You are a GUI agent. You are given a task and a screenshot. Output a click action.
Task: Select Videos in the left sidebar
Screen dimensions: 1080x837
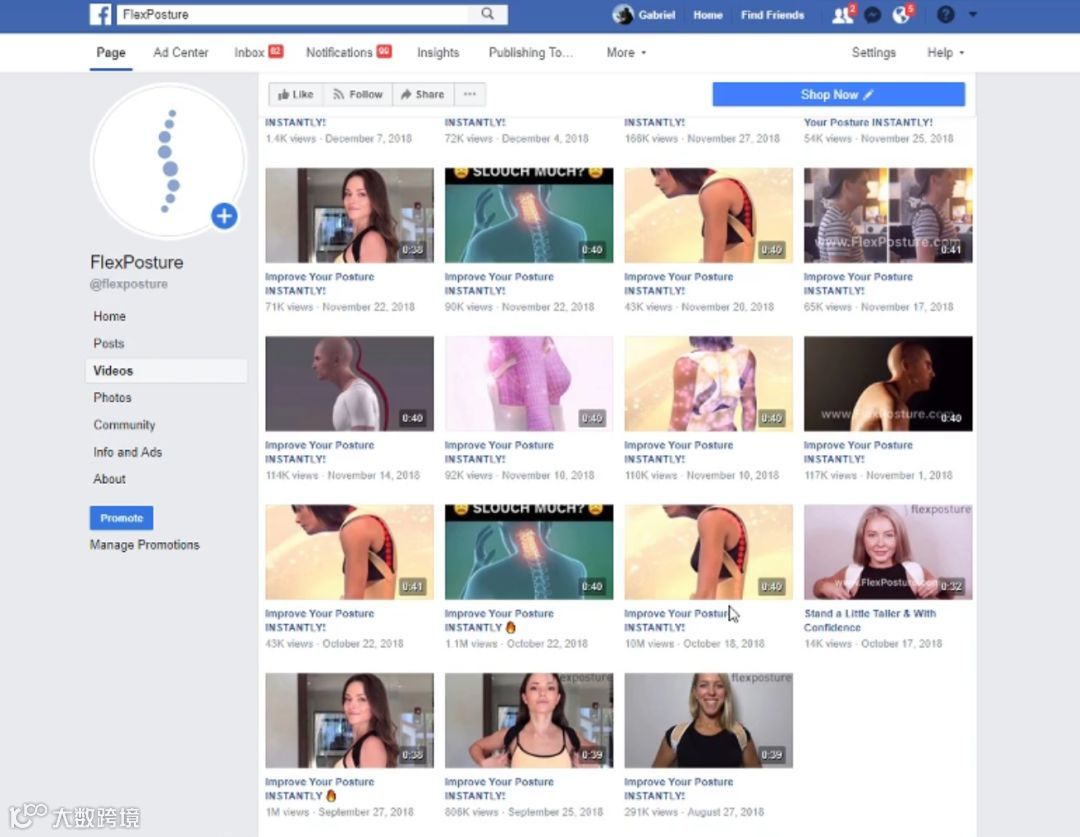tap(166, 371)
